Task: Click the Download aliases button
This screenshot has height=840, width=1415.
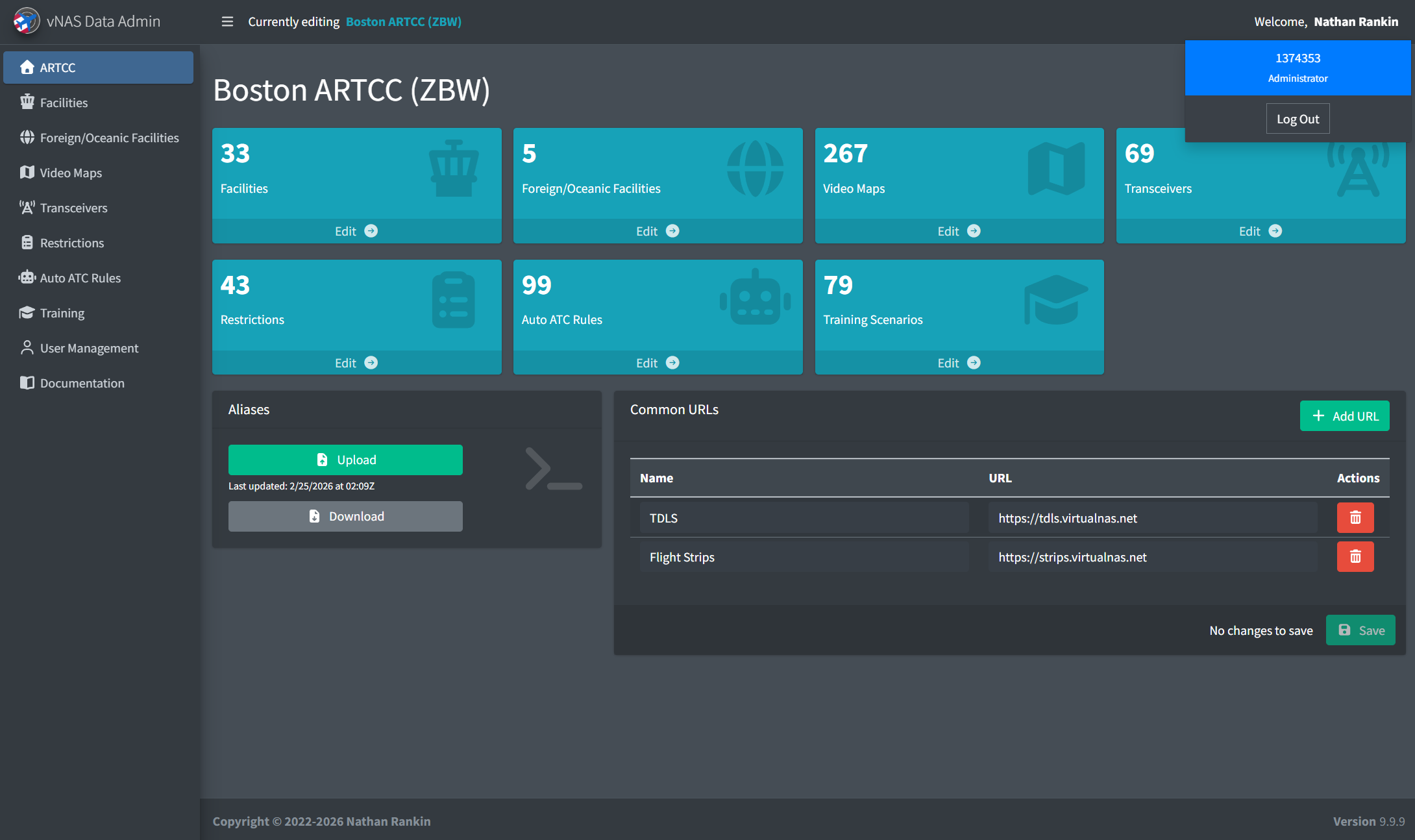Action: [345, 516]
